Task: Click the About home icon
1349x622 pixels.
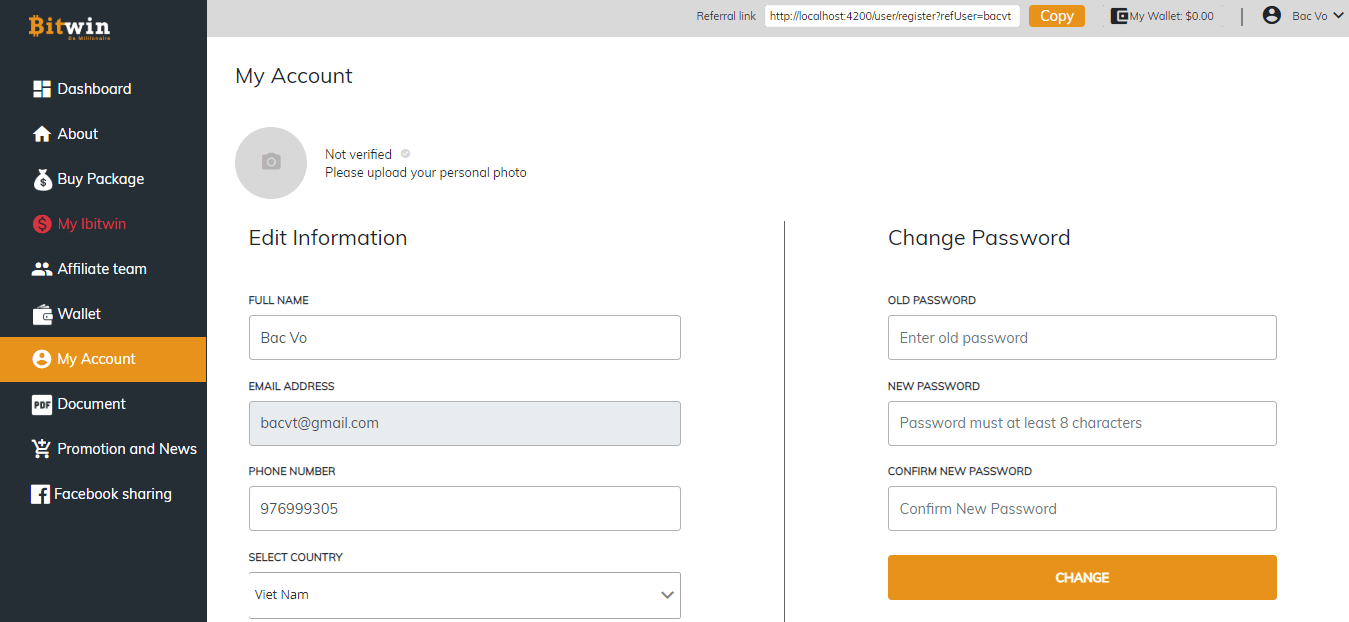Action: point(42,134)
